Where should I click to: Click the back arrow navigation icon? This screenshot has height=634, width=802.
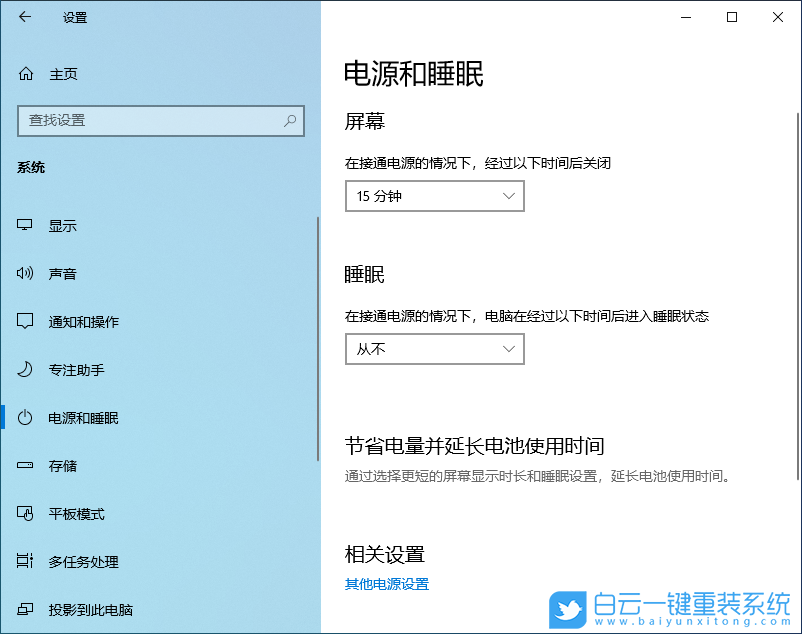pos(24,17)
